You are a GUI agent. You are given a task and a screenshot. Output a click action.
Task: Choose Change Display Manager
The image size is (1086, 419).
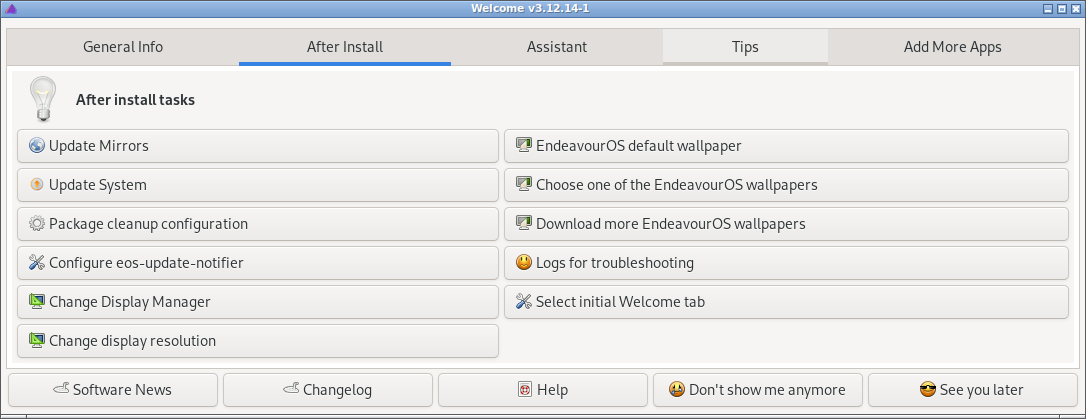tap(258, 302)
